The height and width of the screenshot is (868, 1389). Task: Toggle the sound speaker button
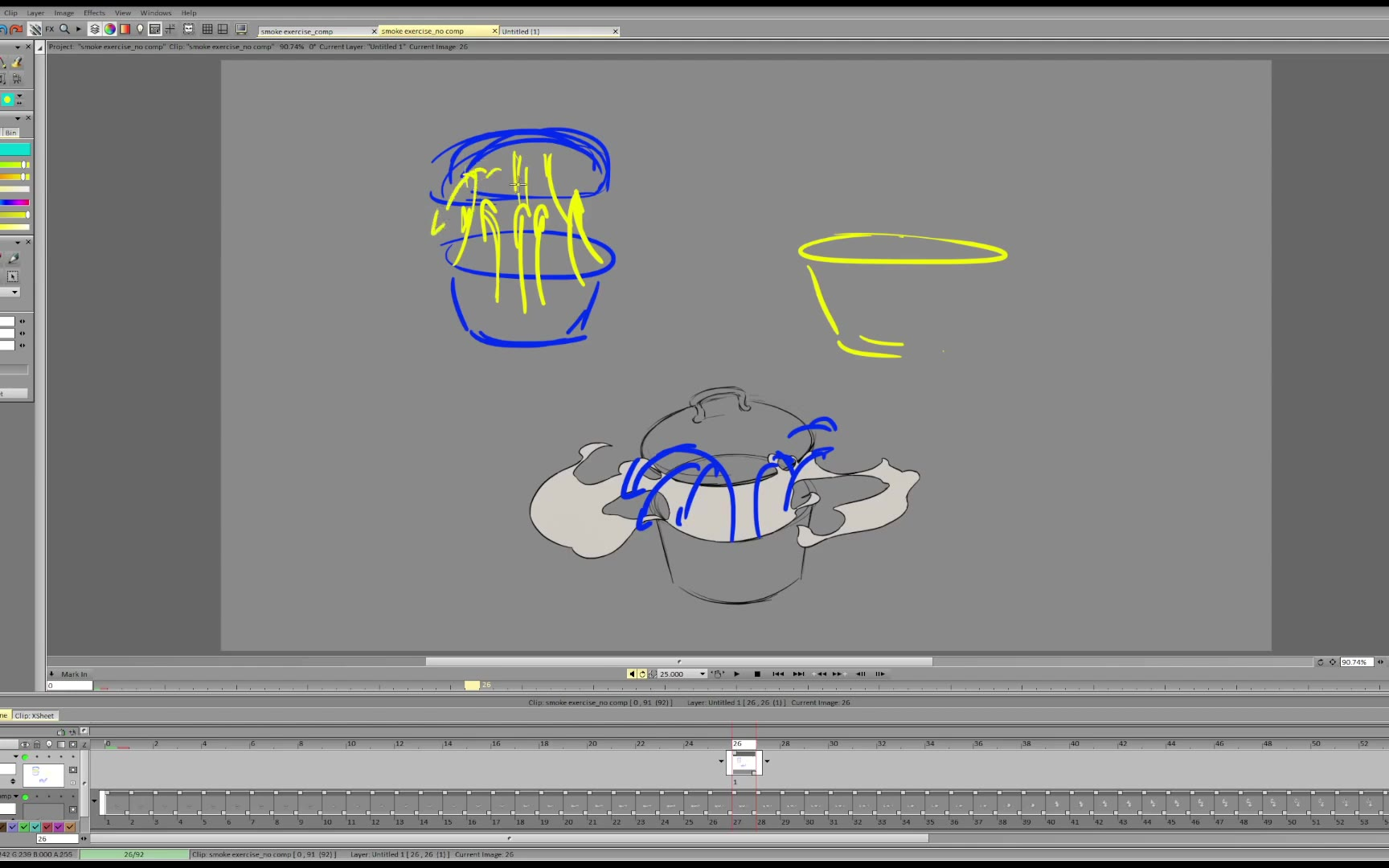(x=632, y=674)
